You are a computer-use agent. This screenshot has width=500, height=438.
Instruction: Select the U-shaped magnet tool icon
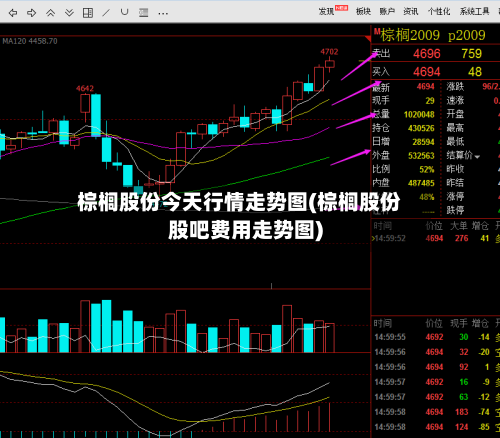point(125,12)
